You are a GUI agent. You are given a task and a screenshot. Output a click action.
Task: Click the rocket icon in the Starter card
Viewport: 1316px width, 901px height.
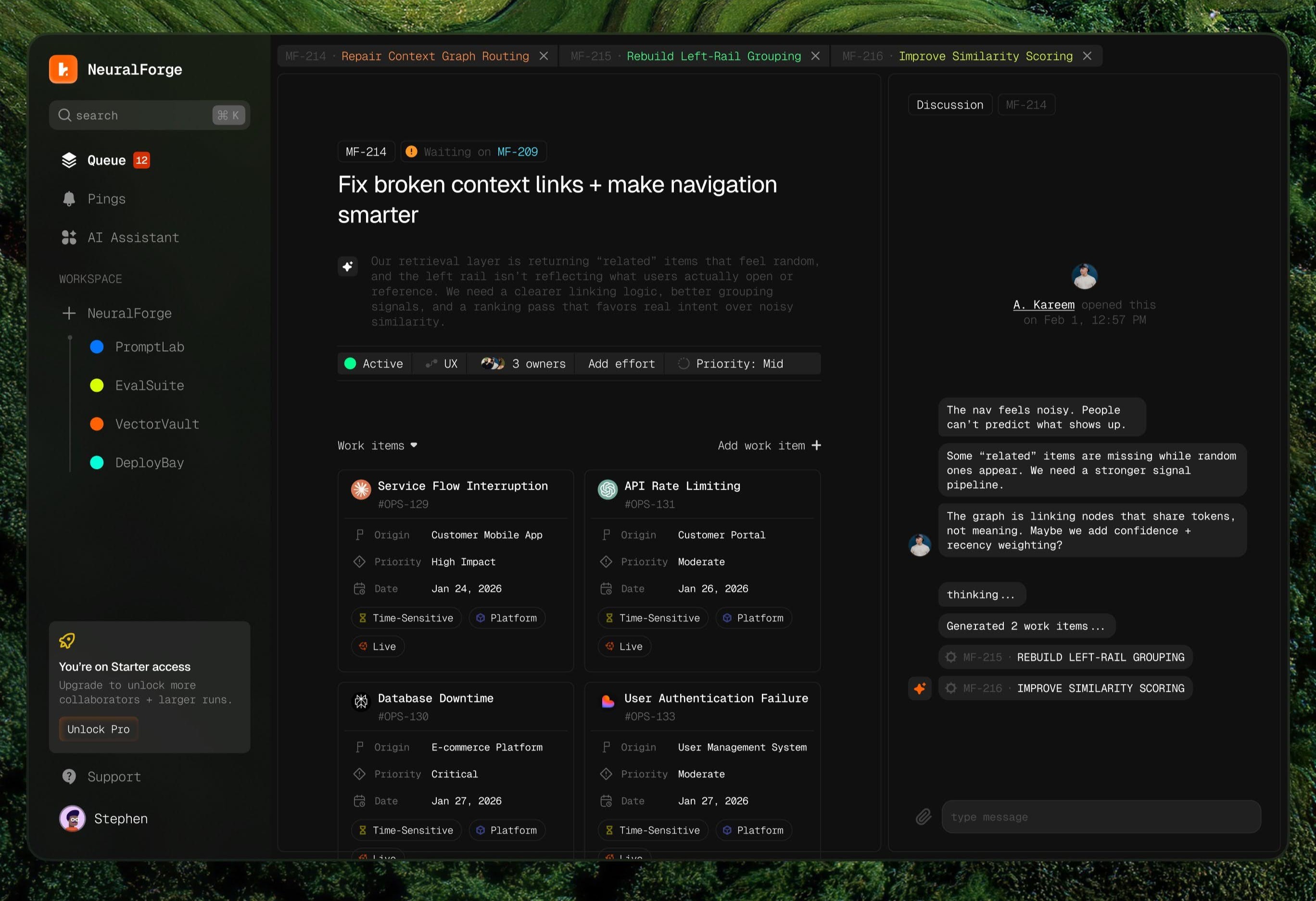click(x=67, y=640)
